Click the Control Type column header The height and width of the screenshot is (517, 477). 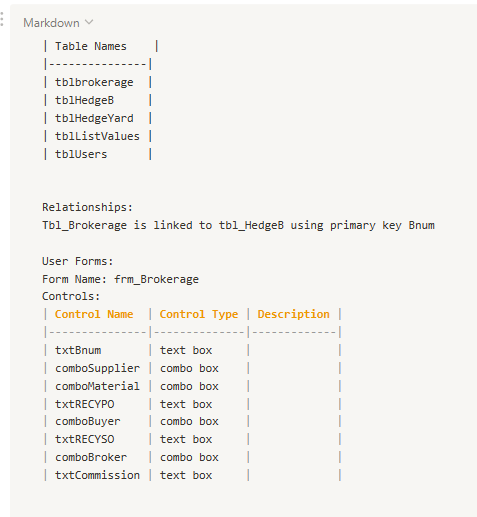[199, 314]
